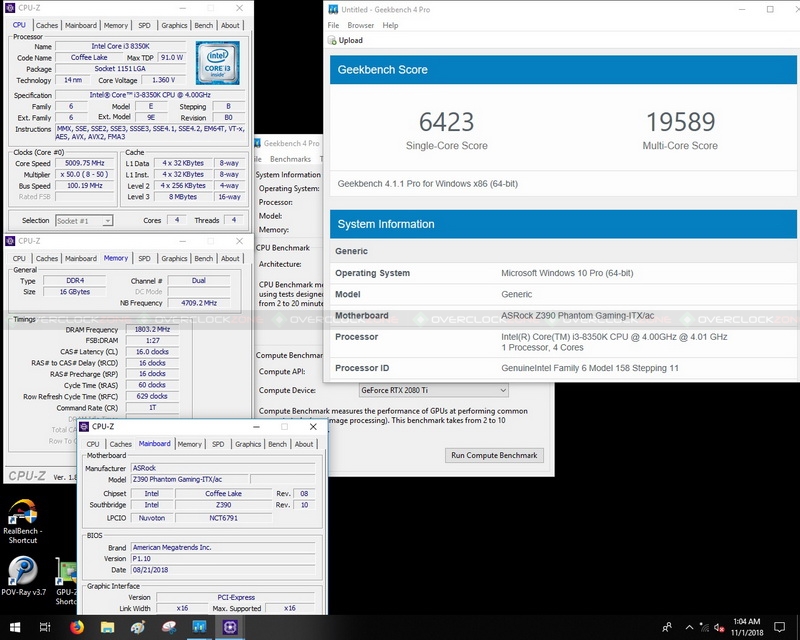This screenshot has height=640, width=800.
Task: Click the NB Frequency value 4709.2 MHz
Action: coord(199,303)
